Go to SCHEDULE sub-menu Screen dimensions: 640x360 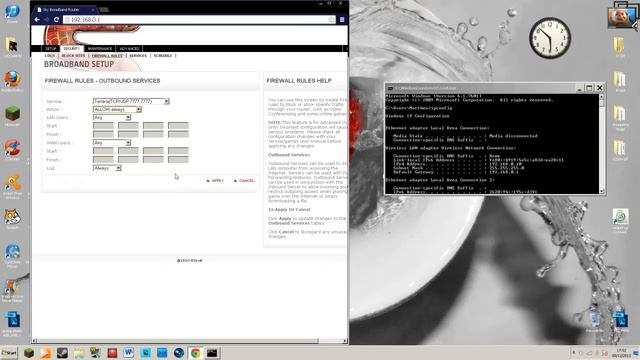(x=162, y=56)
